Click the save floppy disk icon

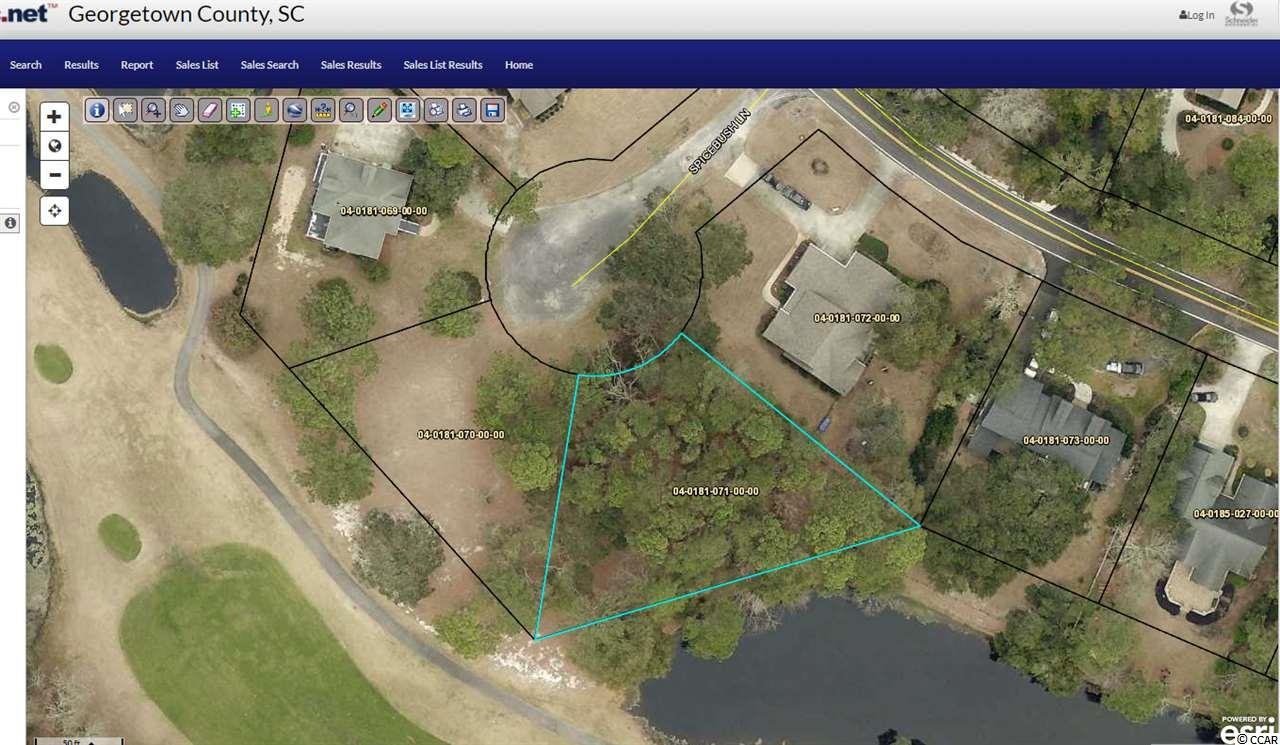tap(492, 110)
